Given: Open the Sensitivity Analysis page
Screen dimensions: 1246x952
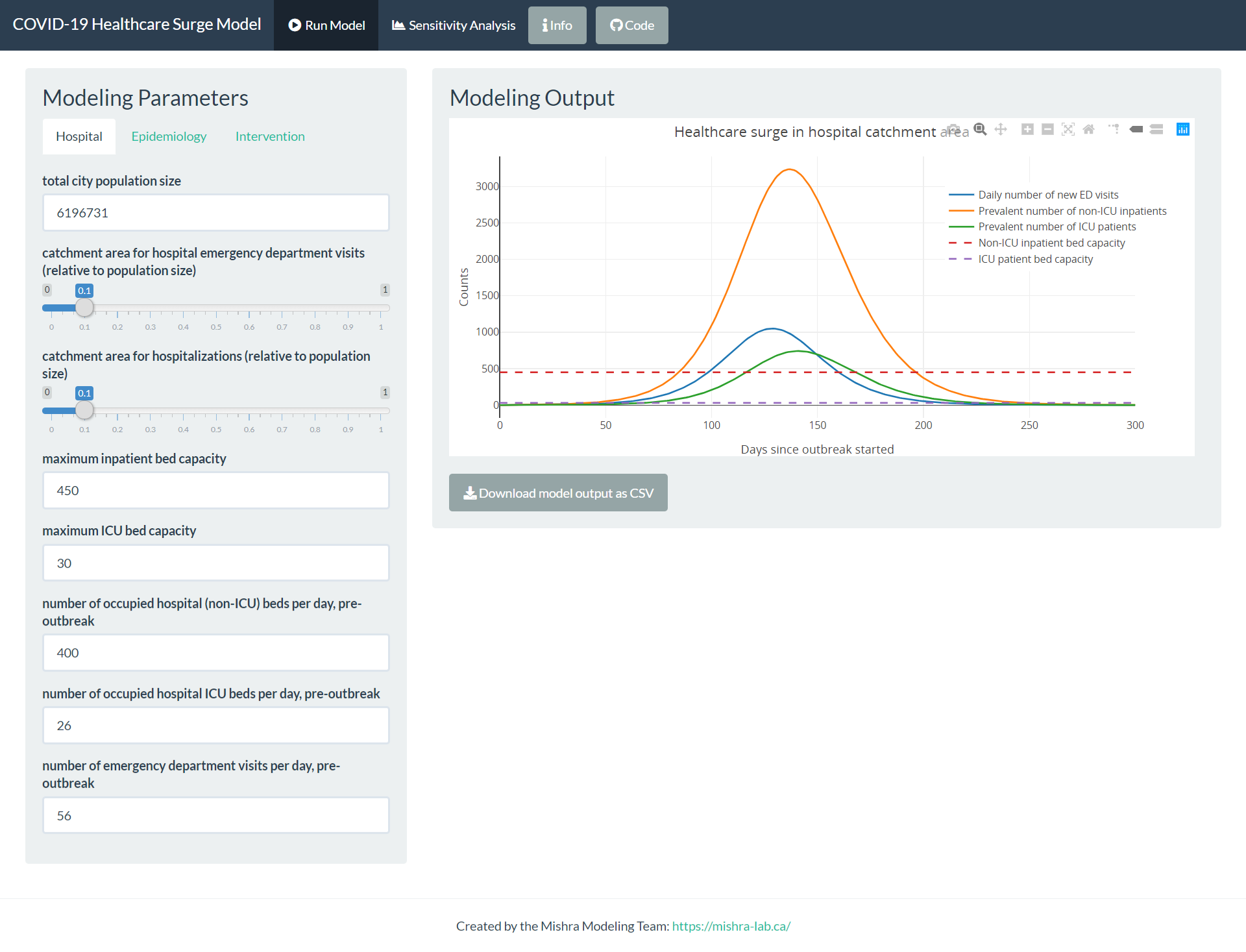Looking at the screenshot, I should (x=453, y=25).
